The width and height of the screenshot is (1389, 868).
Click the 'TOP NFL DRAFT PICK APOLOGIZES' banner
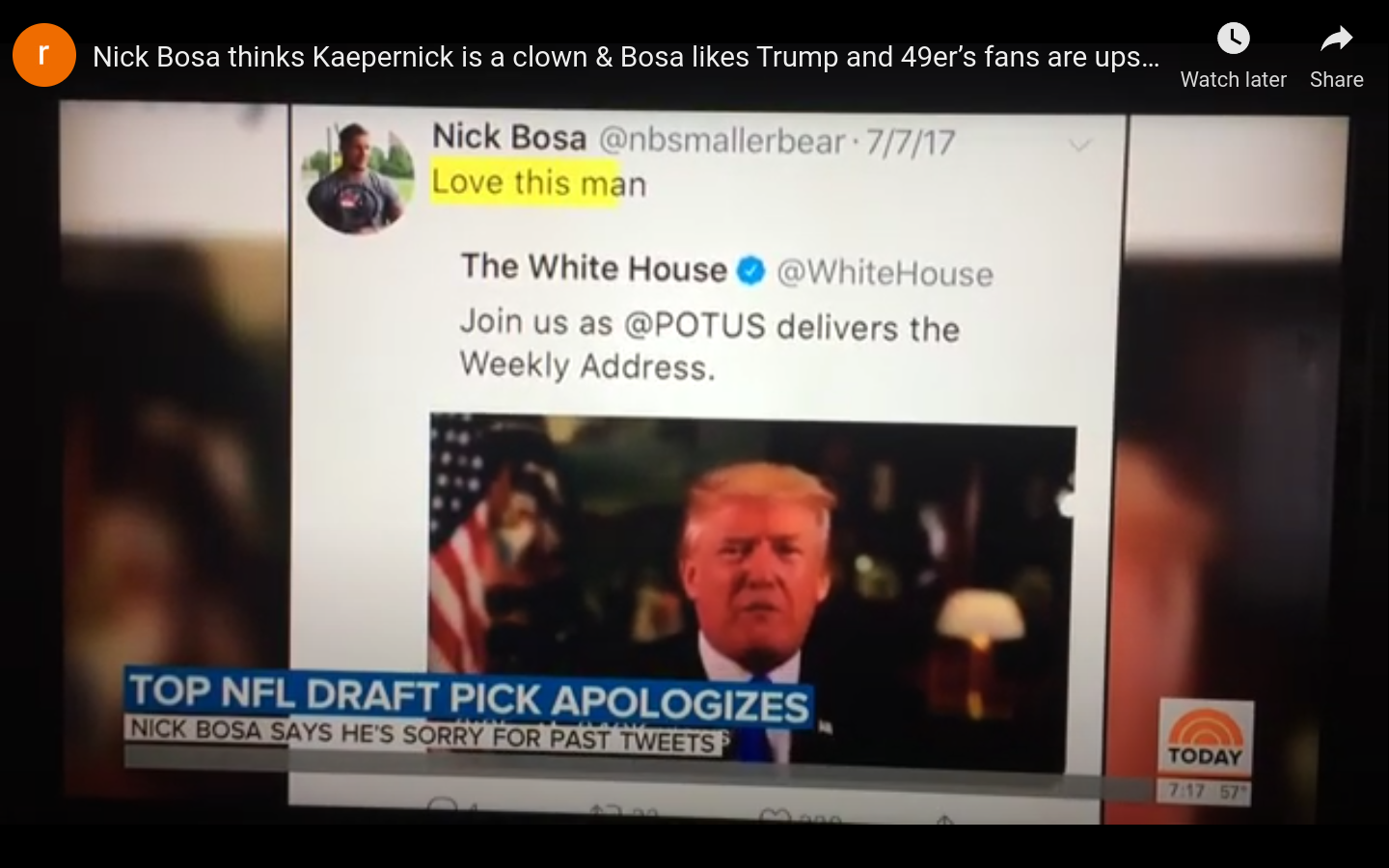tap(469, 698)
